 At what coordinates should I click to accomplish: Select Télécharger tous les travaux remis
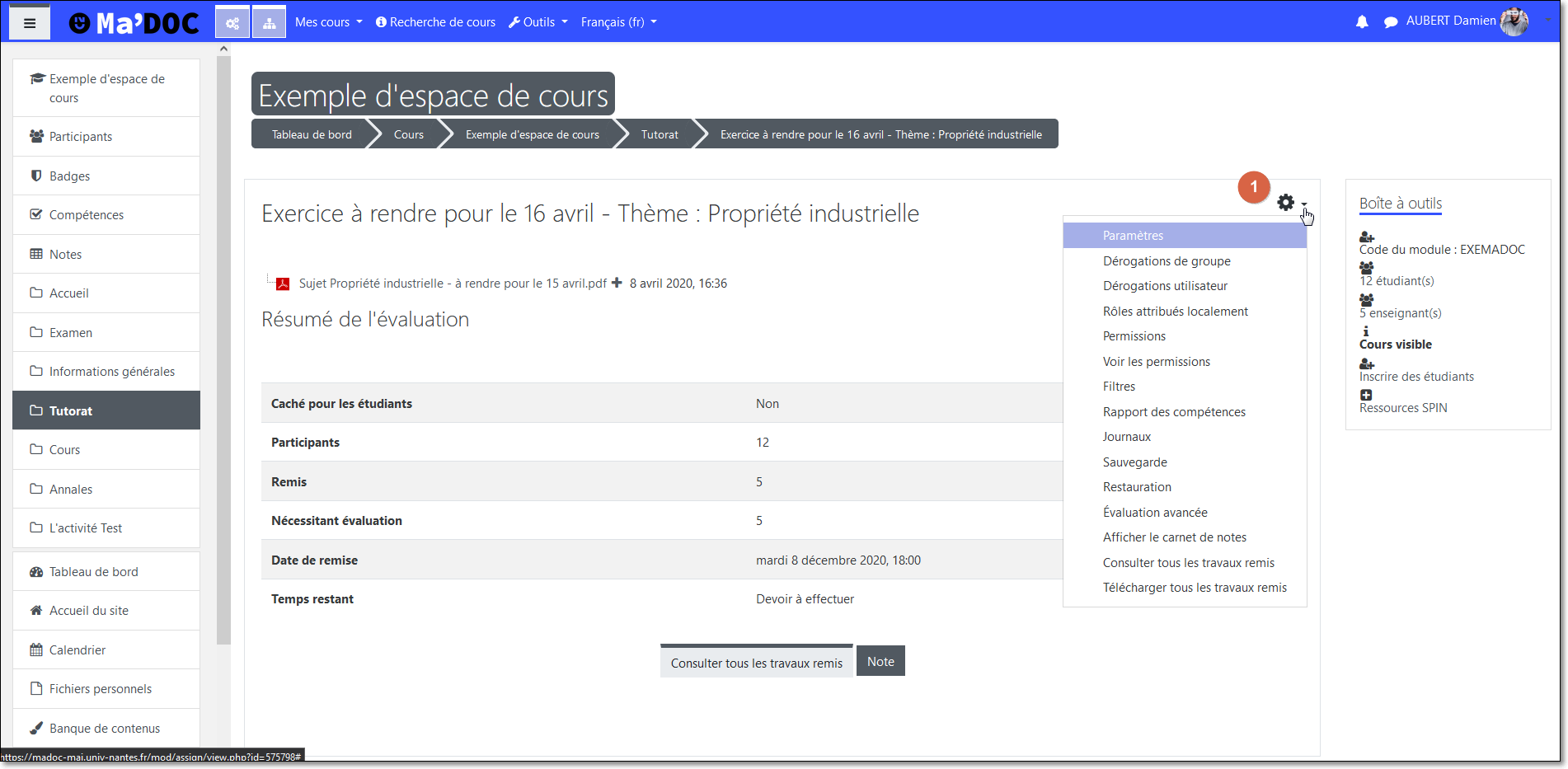tap(1195, 588)
